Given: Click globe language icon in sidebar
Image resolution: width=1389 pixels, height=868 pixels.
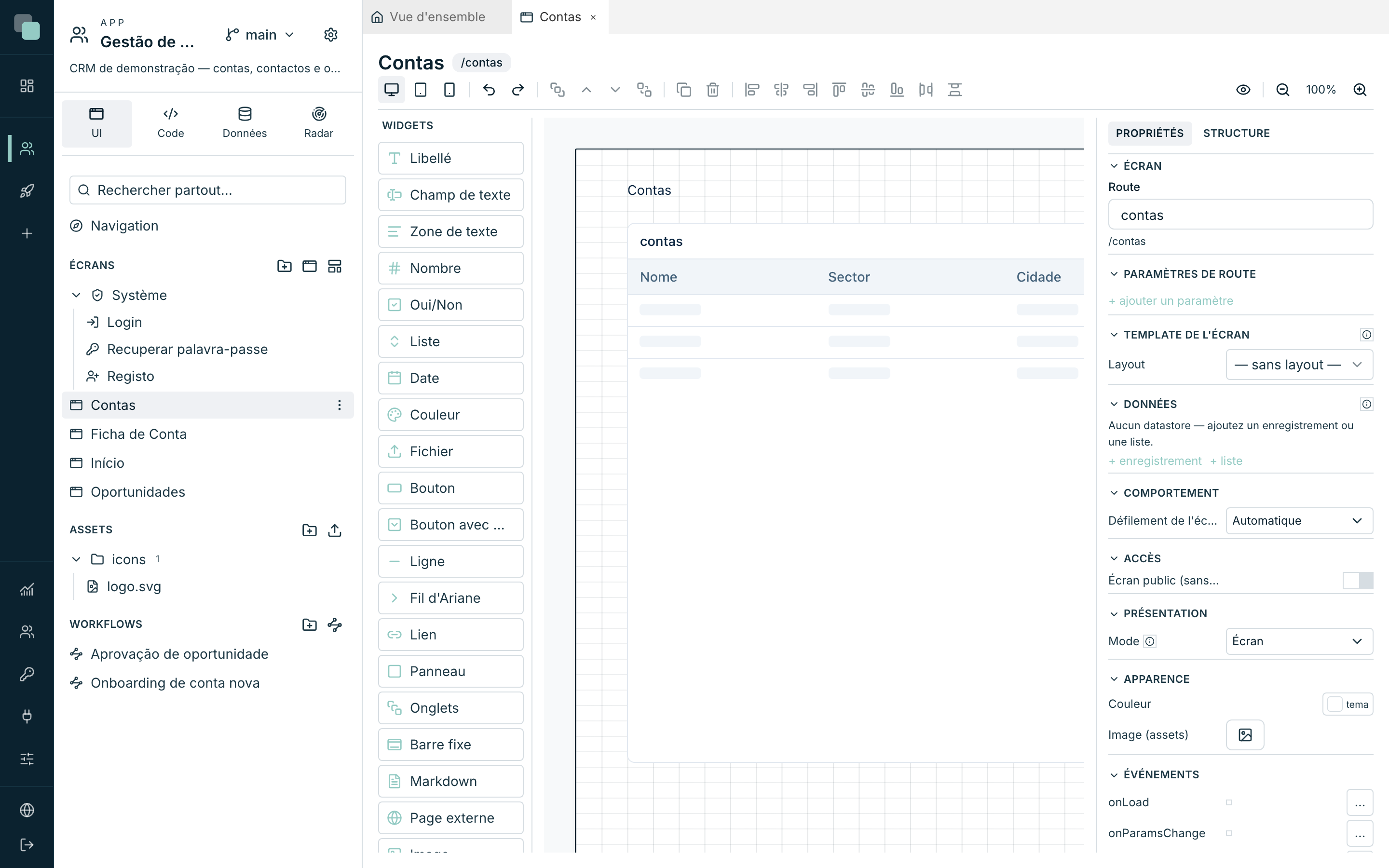Looking at the screenshot, I should pyautogui.click(x=27, y=810).
